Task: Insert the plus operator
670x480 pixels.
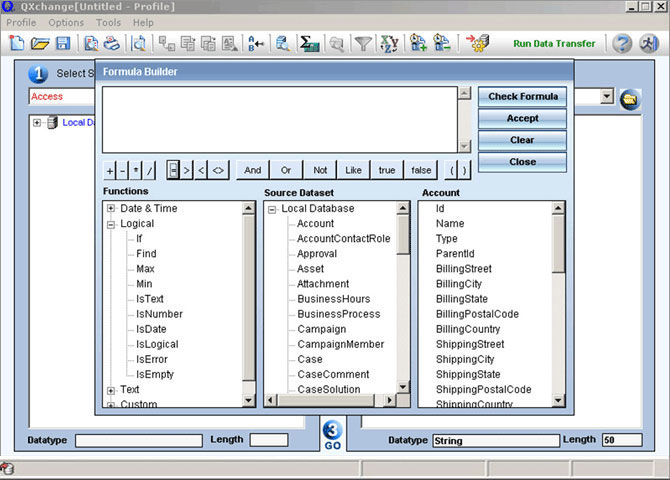Action: 110,171
